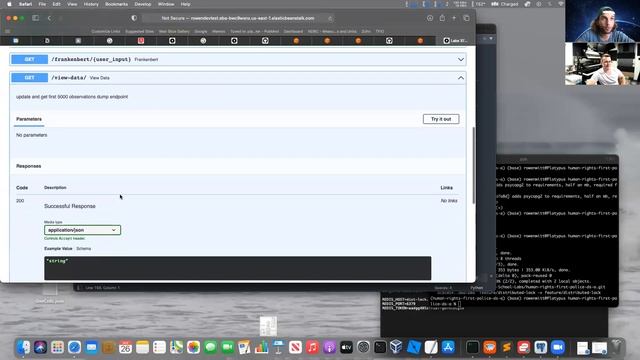Open System Preferences from the Dock
This screenshot has height=360, width=640.
point(363,347)
